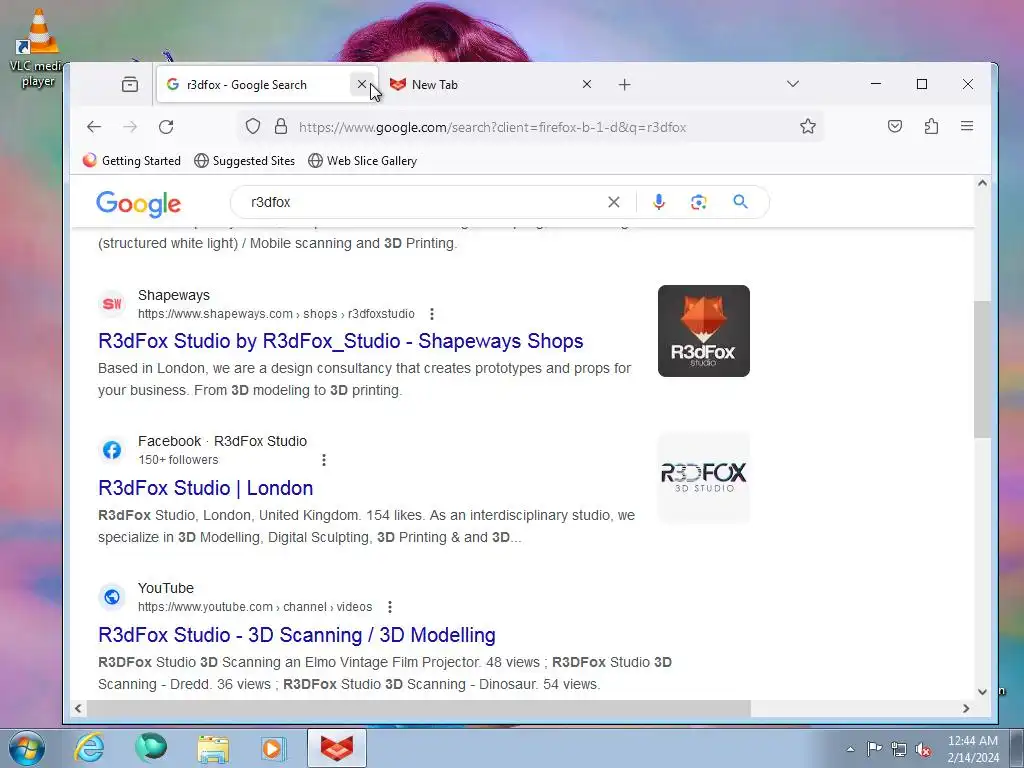Click the YouTube channel videos URL text
Image resolution: width=1024 pixels, height=768 pixels.
(x=255, y=607)
